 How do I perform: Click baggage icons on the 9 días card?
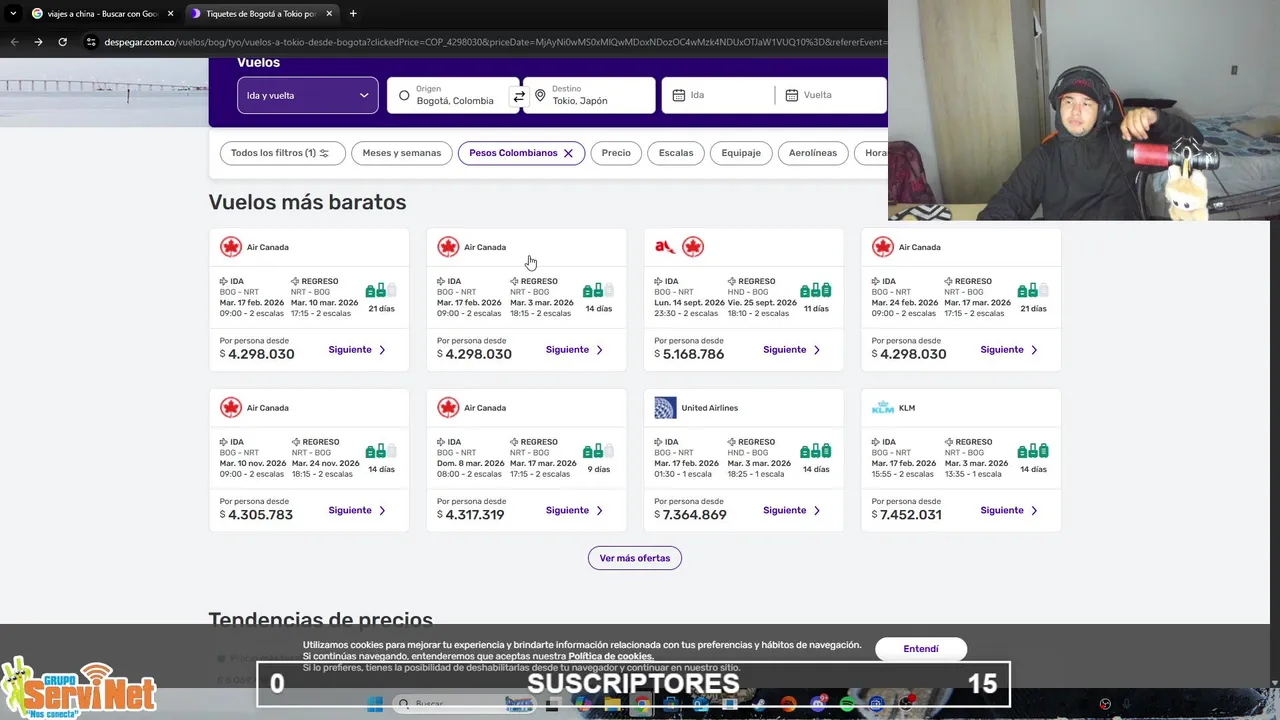click(x=599, y=451)
